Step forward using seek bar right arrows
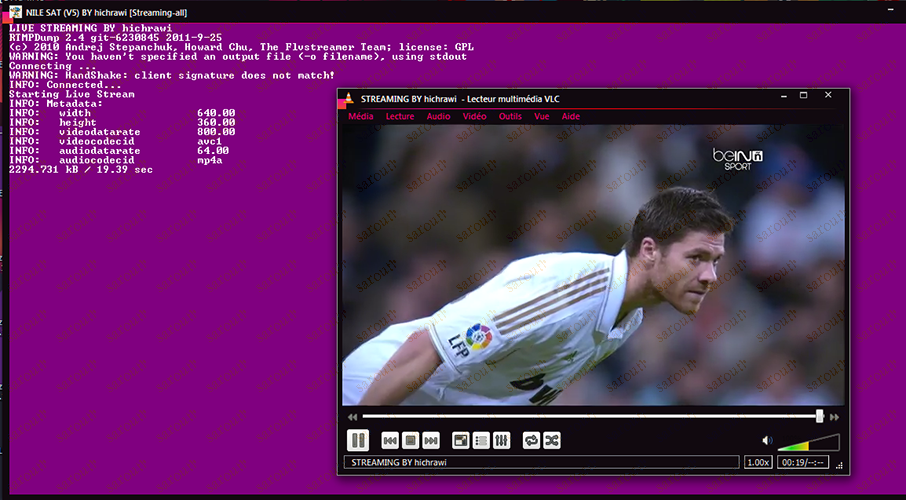The image size is (906, 500). point(834,417)
